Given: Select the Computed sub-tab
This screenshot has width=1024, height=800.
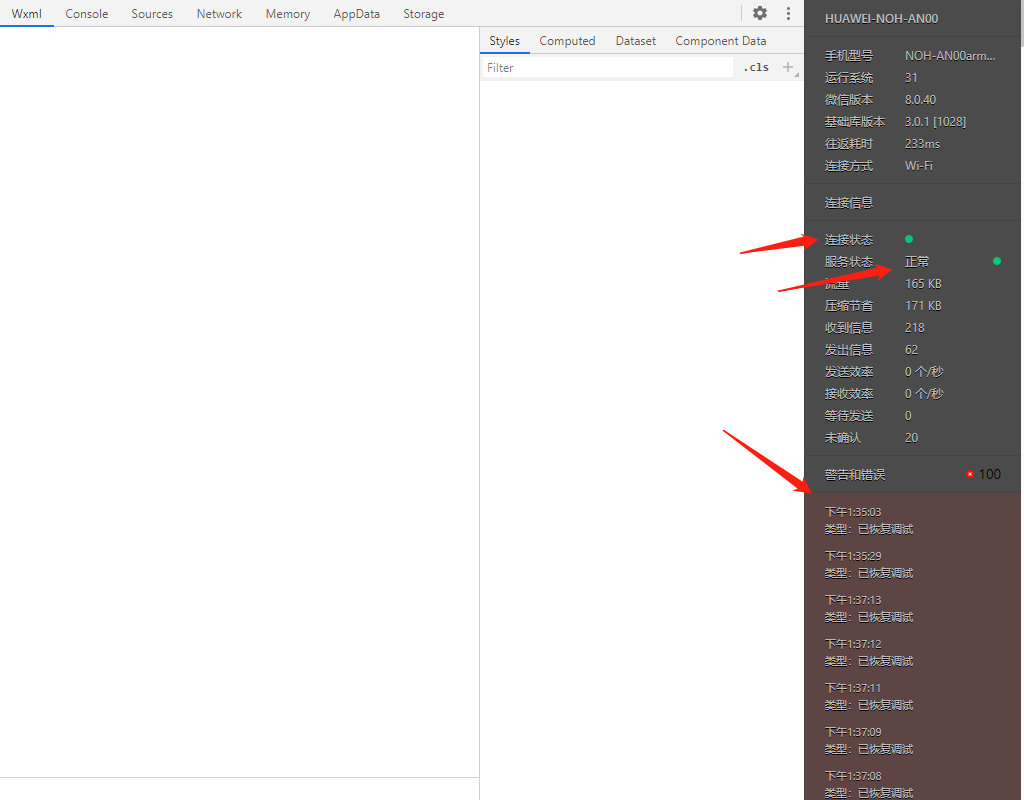Looking at the screenshot, I should point(568,40).
